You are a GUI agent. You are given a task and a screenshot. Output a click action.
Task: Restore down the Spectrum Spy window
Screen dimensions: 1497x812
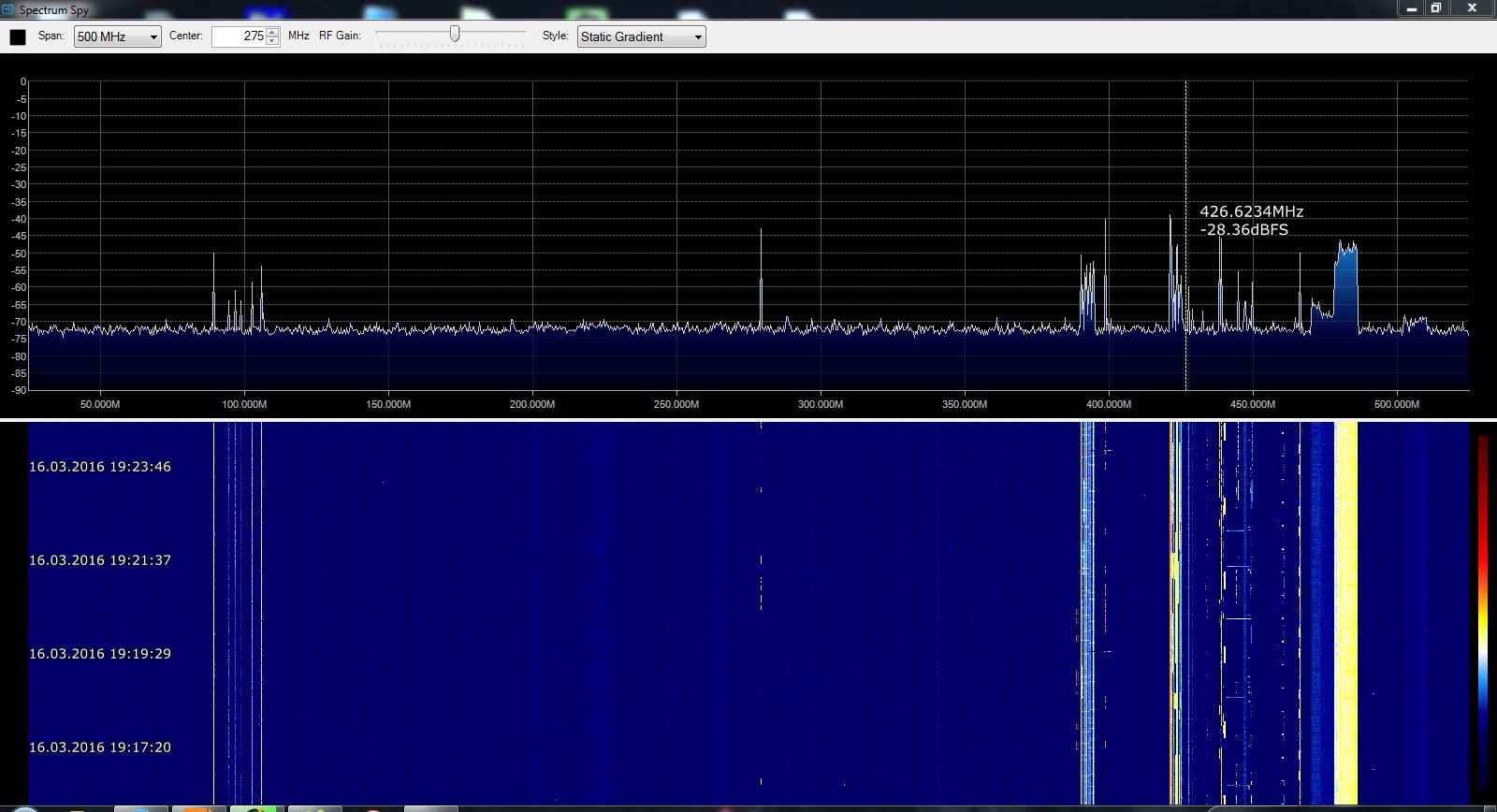[x=1437, y=7]
